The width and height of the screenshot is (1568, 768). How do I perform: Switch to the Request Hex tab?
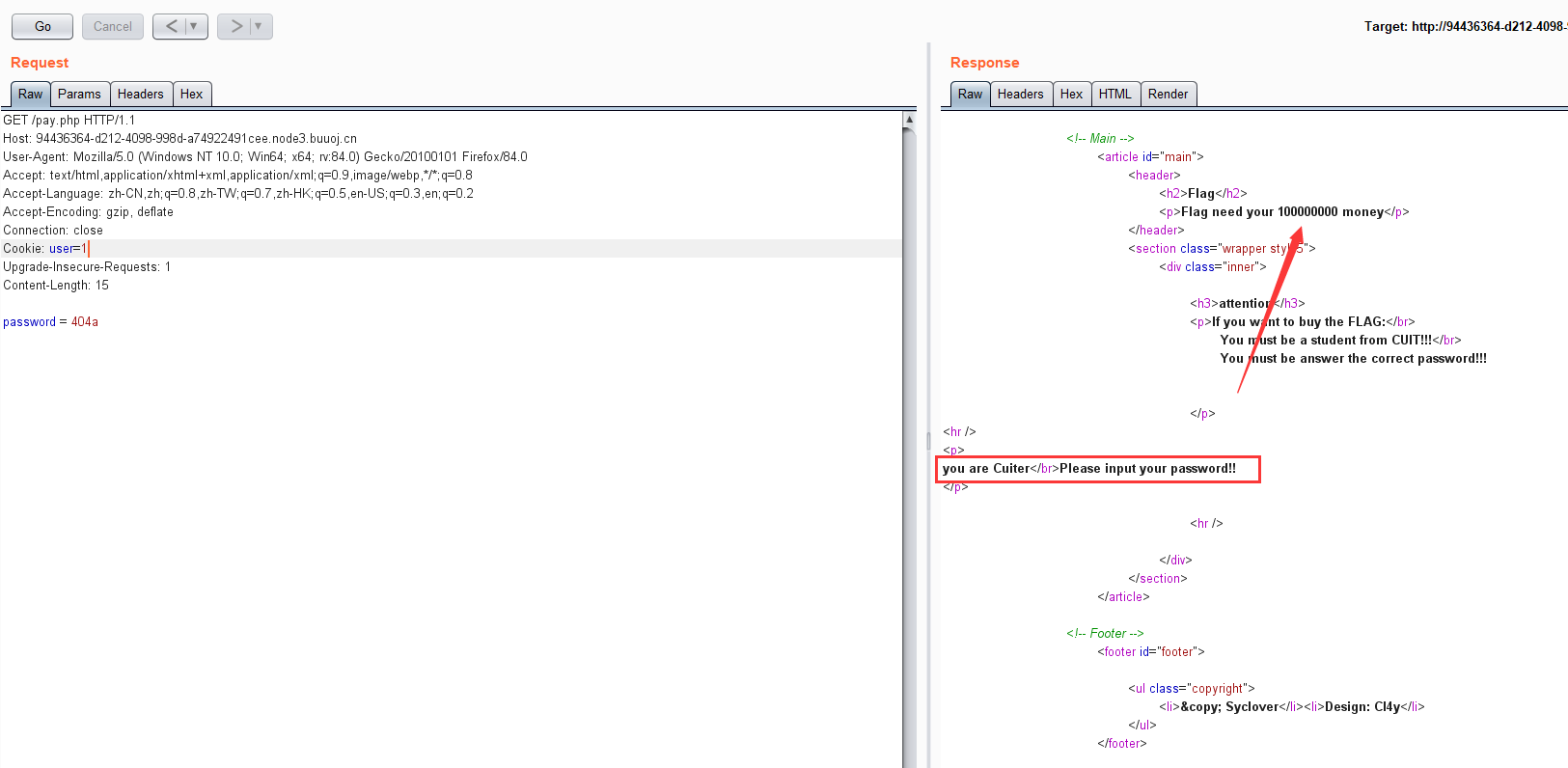192,94
